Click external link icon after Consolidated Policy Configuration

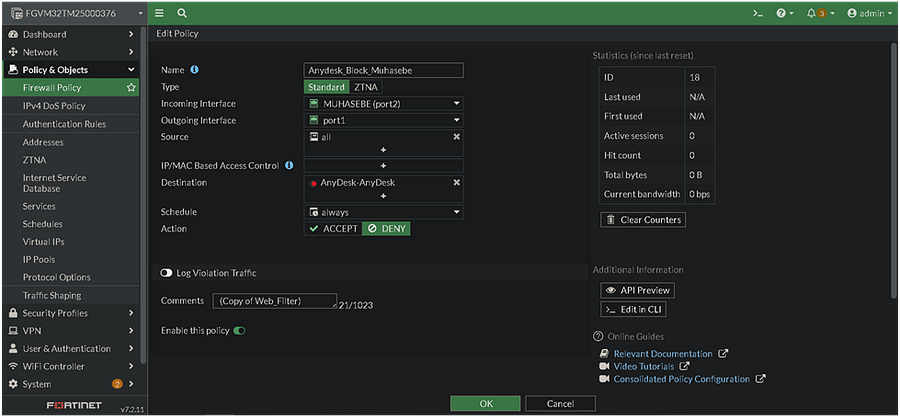[x=760, y=379]
